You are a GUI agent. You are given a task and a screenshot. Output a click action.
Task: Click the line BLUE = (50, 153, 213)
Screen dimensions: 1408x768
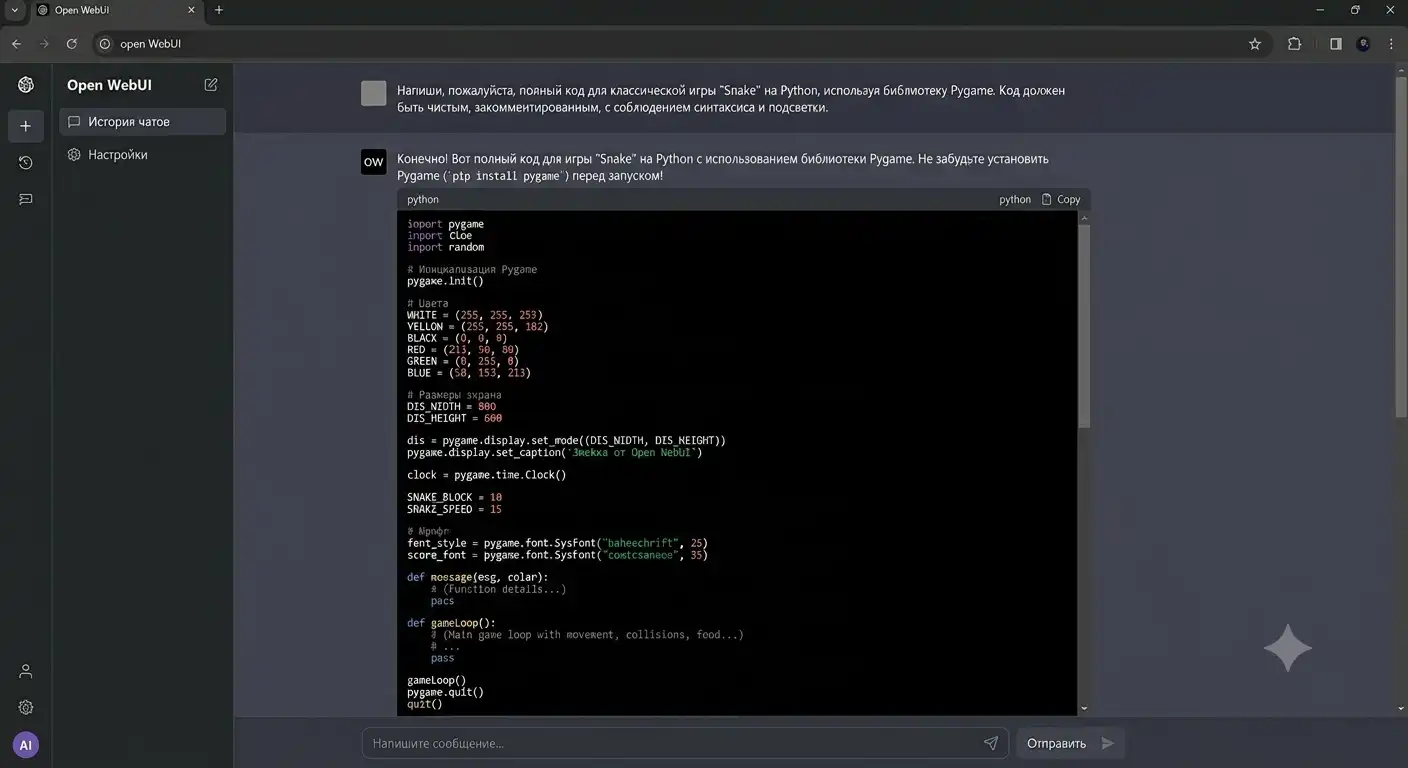coord(468,373)
